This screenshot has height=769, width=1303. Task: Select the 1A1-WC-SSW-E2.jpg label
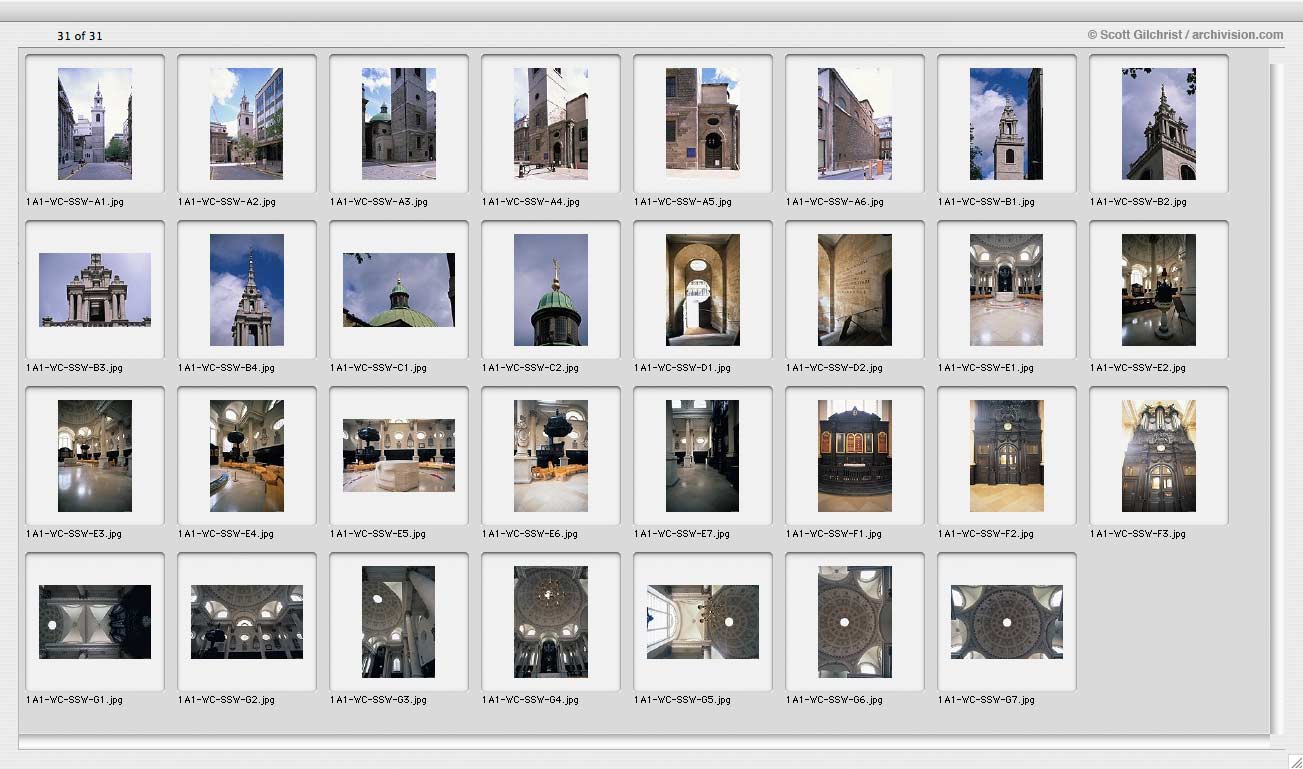point(1139,368)
